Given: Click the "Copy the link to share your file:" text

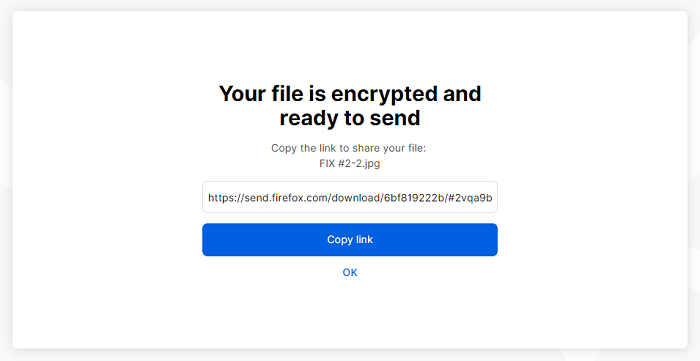Looking at the screenshot, I should (349, 148).
